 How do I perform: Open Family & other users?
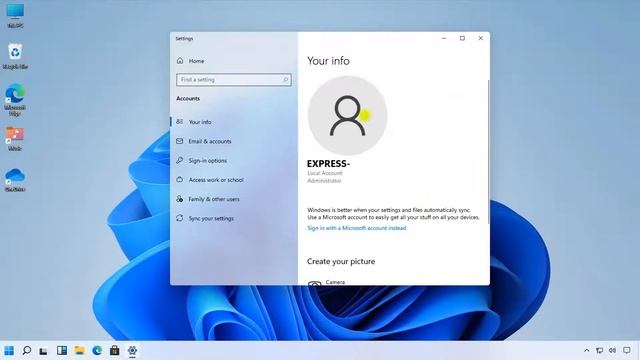213,199
